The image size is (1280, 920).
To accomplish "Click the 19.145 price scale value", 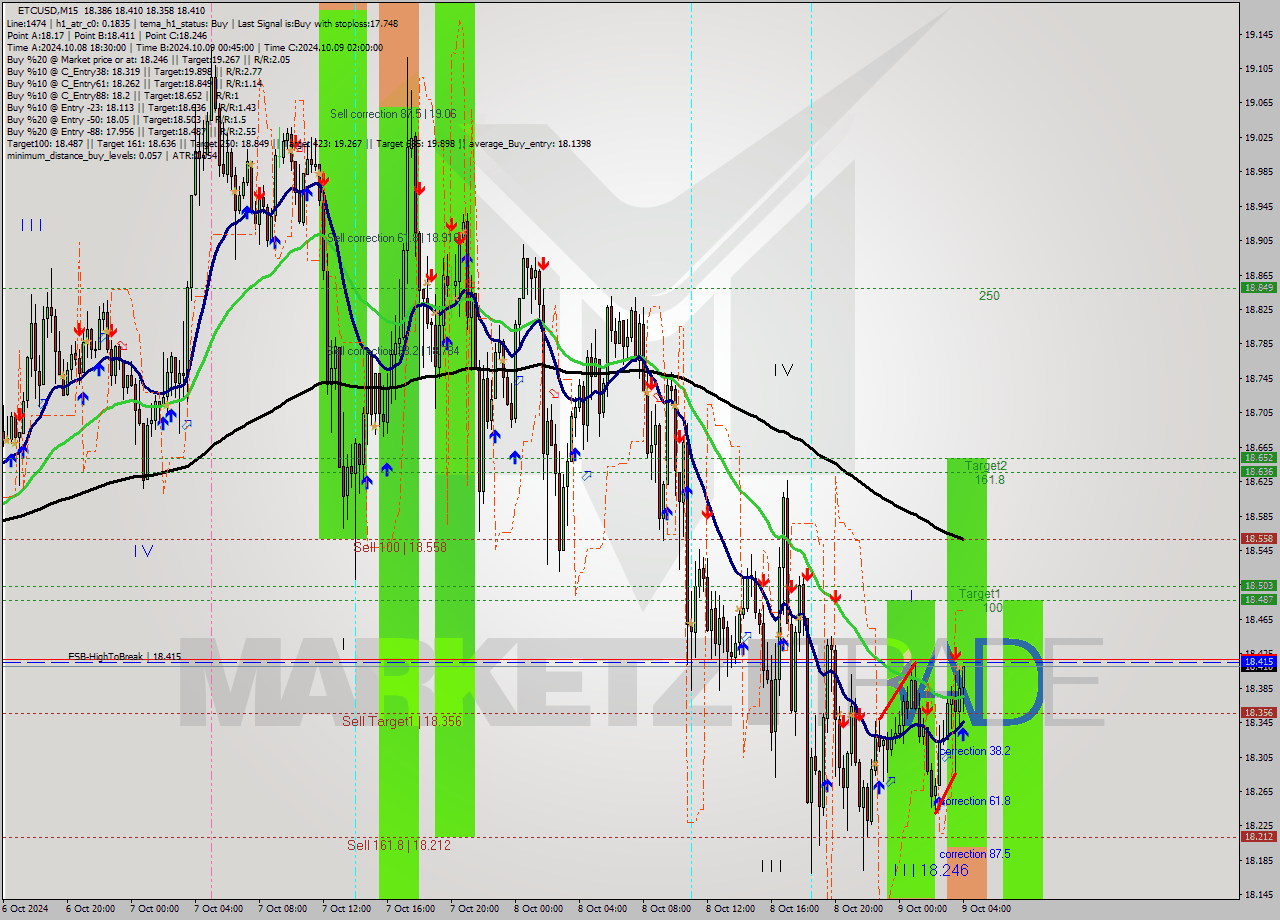I will pos(1258,34).
